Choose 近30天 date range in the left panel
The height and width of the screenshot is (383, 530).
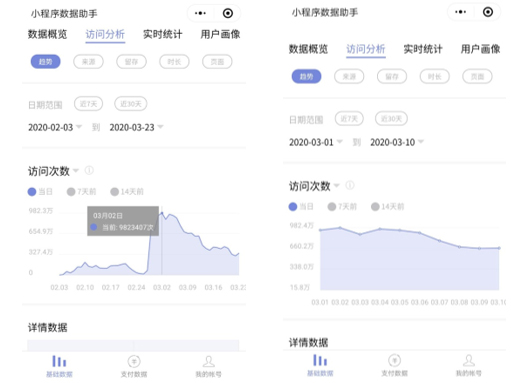[x=131, y=104]
